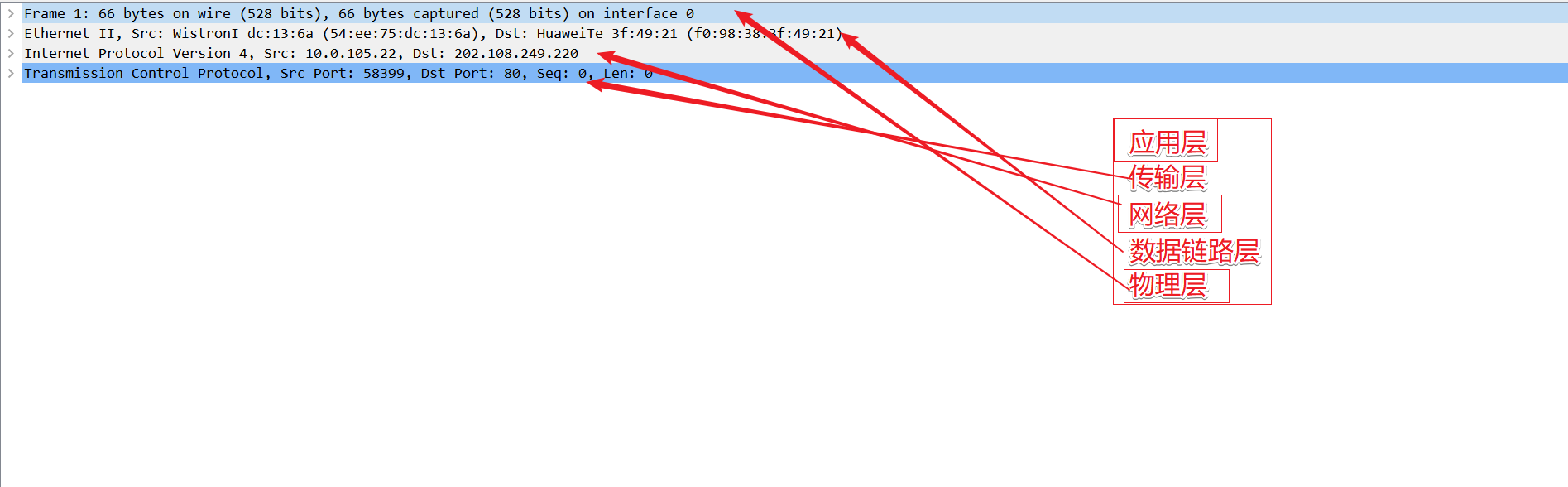The height and width of the screenshot is (487, 1568).
Task: Expand the Transmission Control Protocol node
Action: tap(11, 73)
